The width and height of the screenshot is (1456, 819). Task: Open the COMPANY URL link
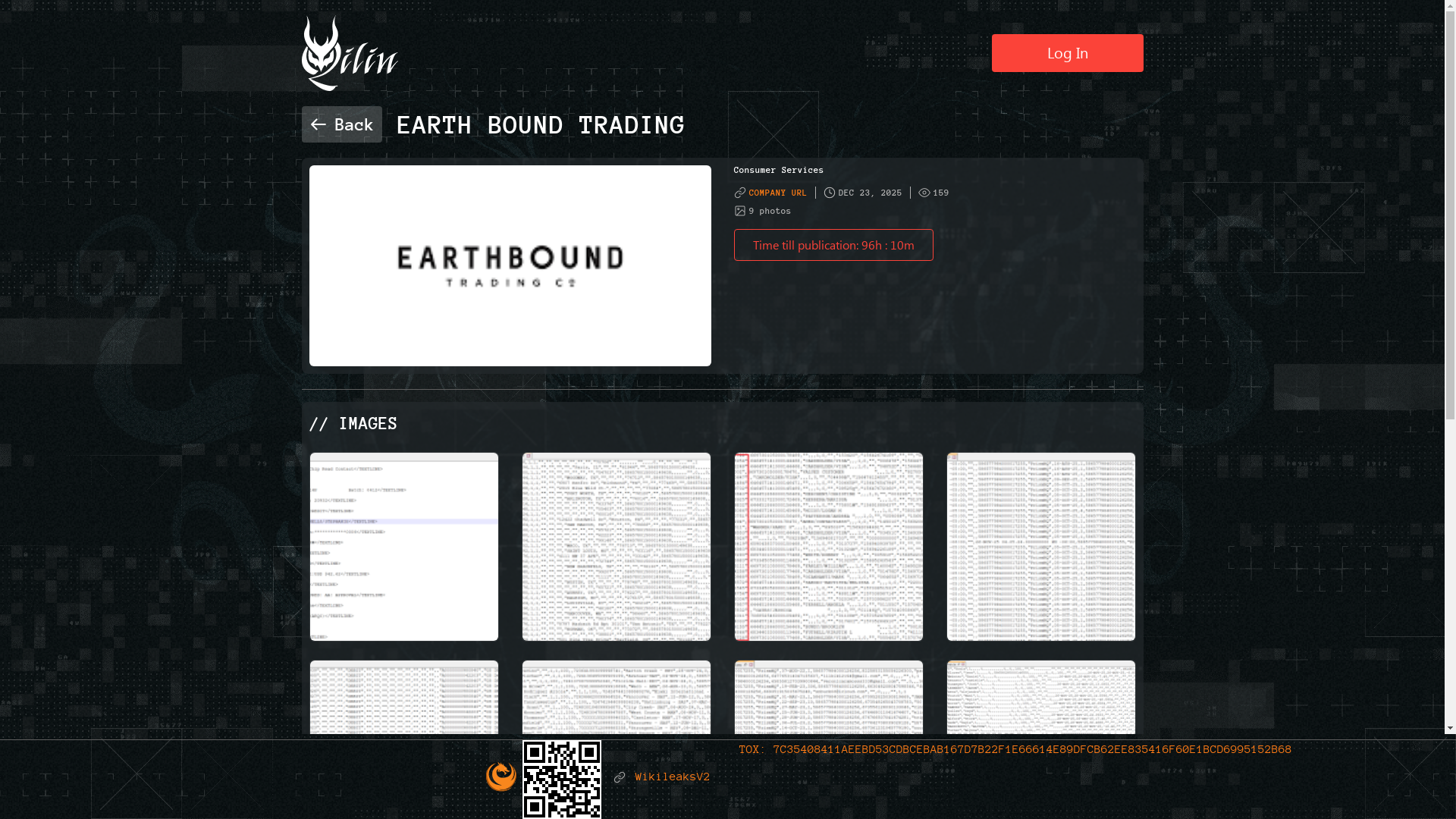pos(777,193)
